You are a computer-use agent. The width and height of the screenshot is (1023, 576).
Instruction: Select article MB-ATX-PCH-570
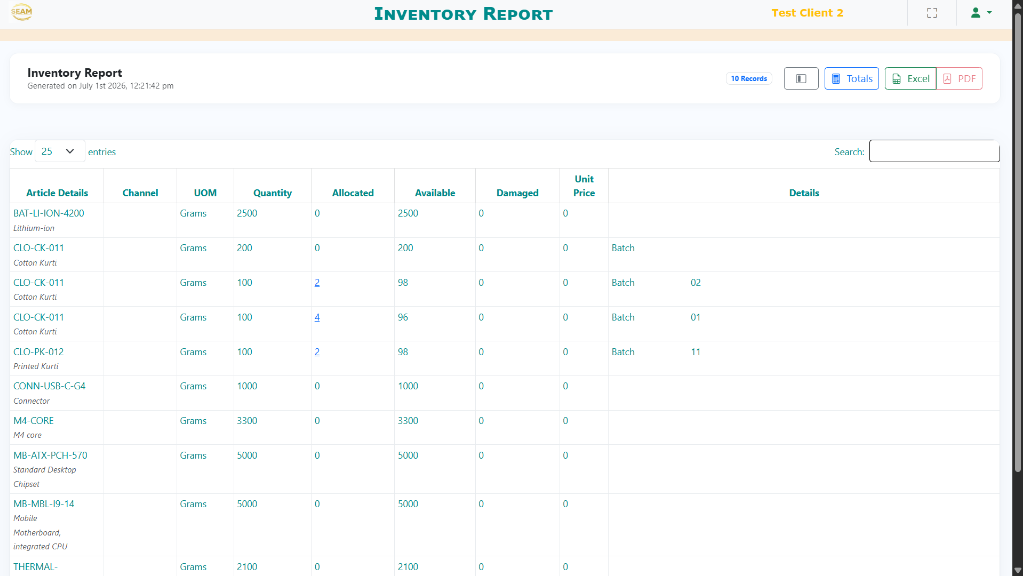(50, 455)
